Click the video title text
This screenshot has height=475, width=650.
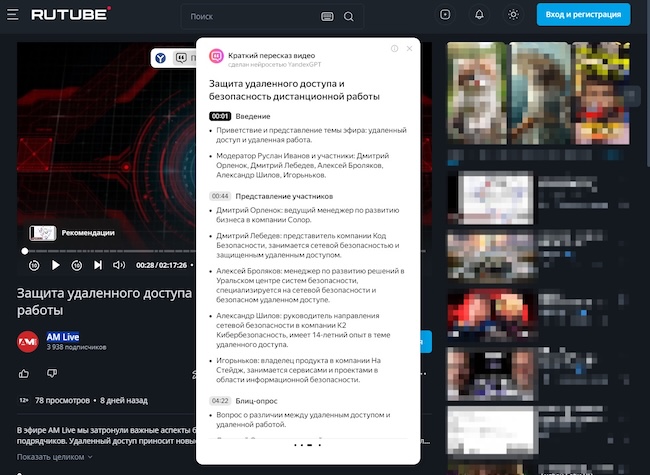click(104, 301)
